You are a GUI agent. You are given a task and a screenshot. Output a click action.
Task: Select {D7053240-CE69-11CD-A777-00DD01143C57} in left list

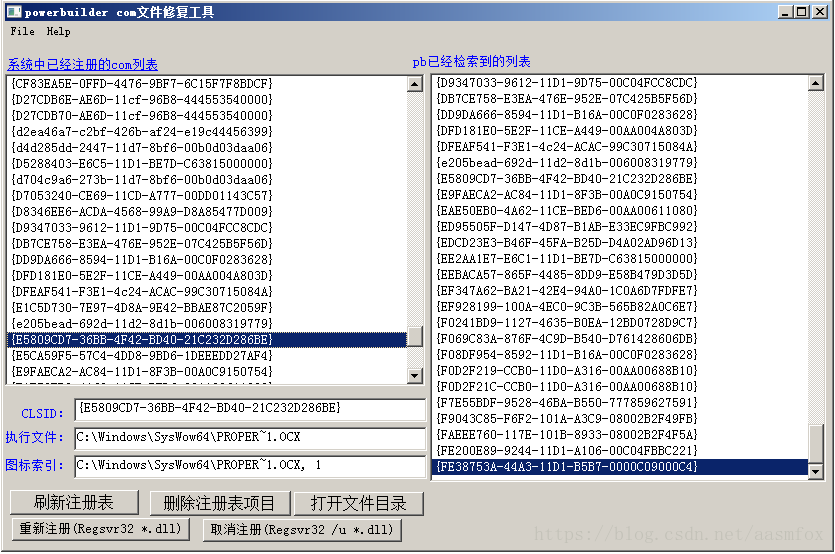coord(207,195)
